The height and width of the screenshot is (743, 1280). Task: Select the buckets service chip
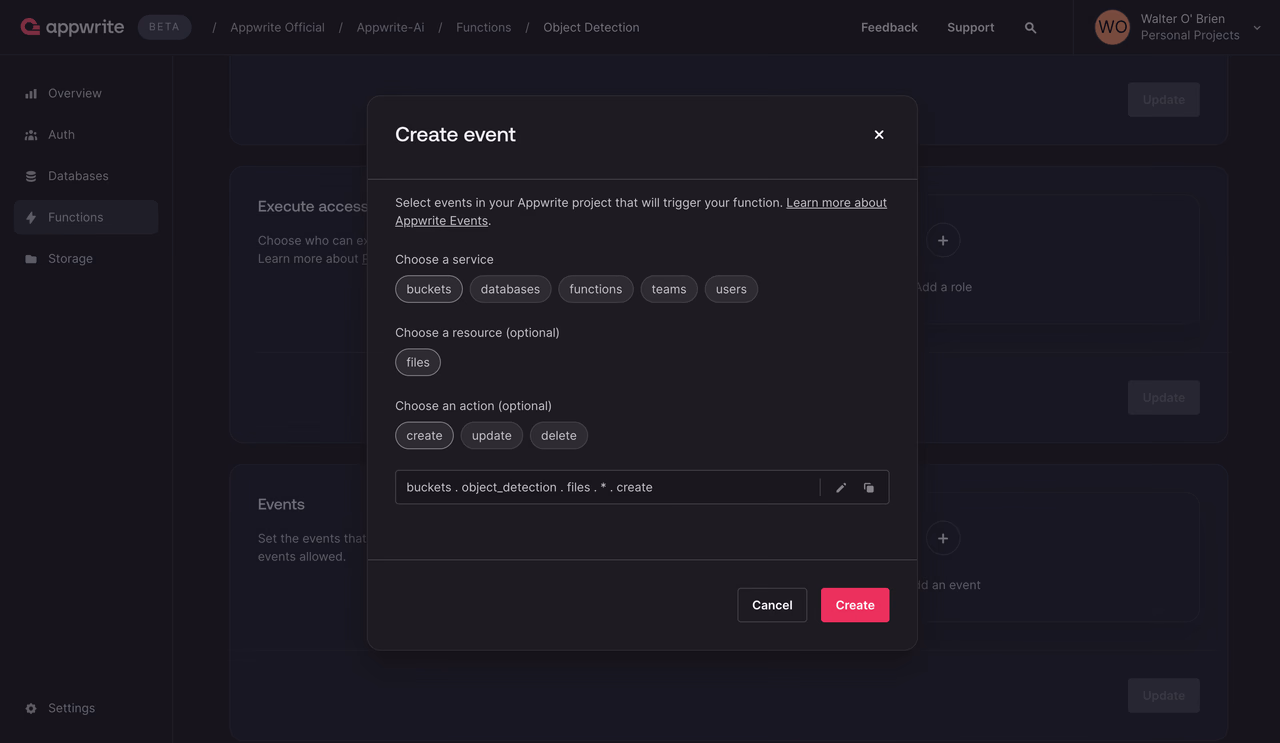coord(429,289)
